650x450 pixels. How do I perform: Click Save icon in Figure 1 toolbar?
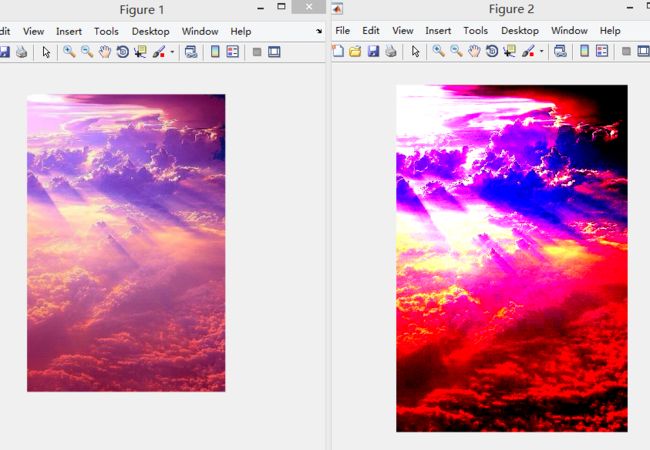pos(5,52)
